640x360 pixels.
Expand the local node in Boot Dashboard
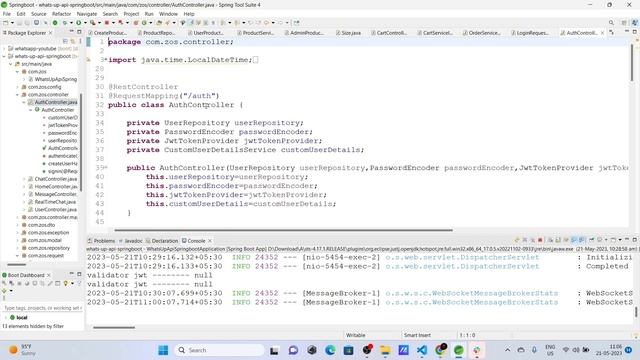point(5,317)
